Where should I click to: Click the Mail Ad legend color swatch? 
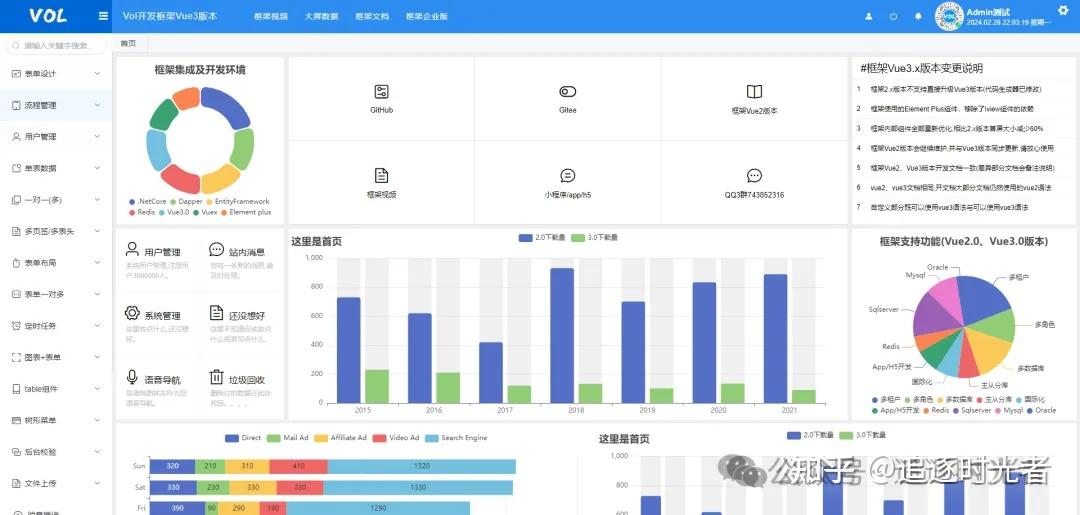click(273, 438)
